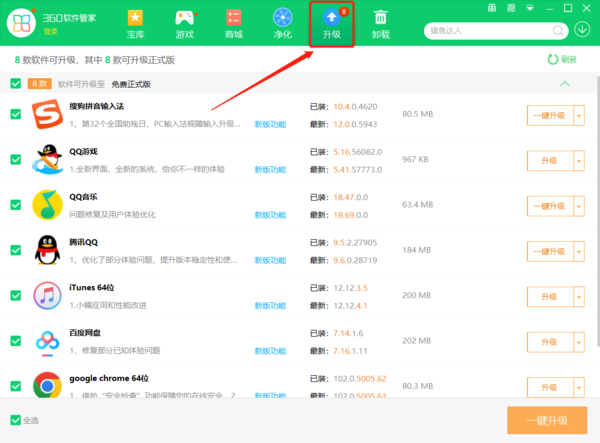Open the 净化 purify icon
600x443 pixels.
(x=283, y=24)
